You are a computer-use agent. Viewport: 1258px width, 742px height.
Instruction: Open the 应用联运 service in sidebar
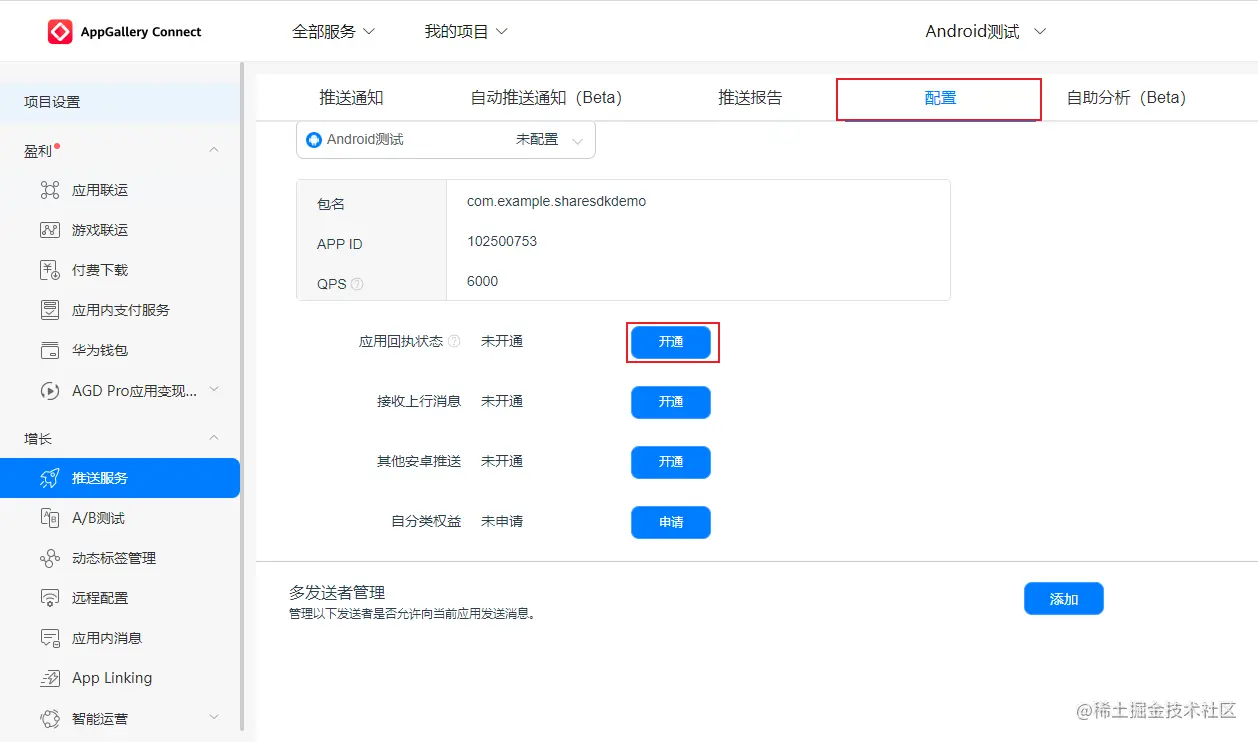click(x=99, y=190)
